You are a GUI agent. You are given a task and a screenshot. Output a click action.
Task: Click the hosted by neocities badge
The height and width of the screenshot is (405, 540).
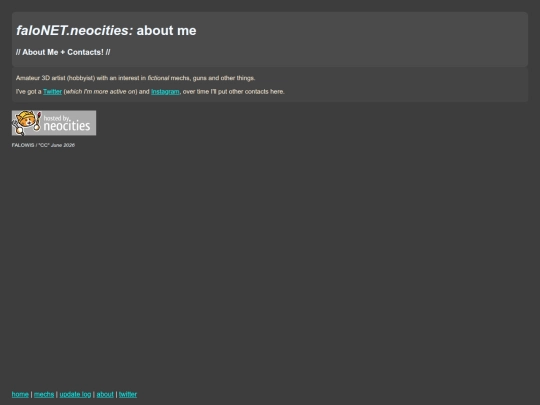click(54, 123)
